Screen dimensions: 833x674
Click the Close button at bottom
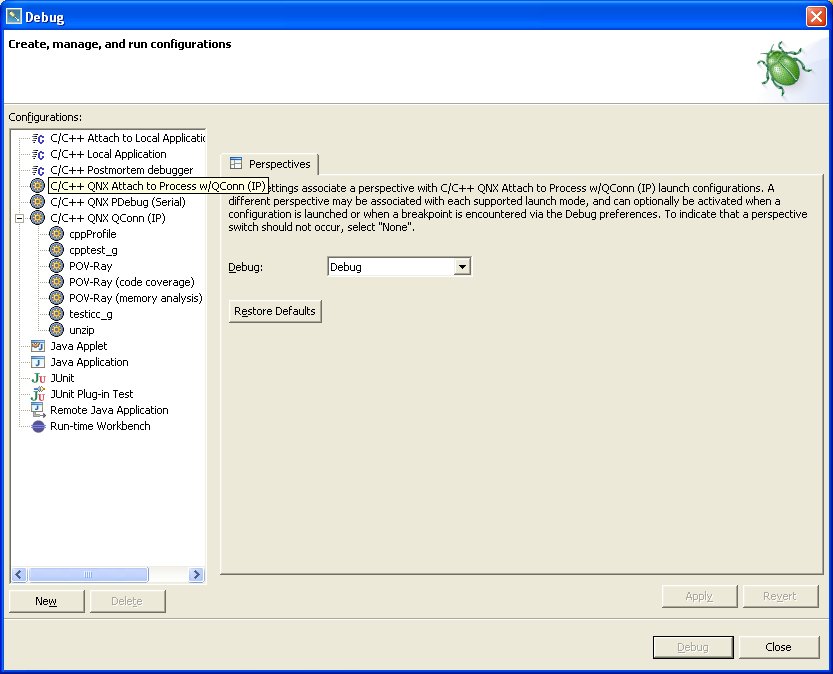[x=778, y=647]
